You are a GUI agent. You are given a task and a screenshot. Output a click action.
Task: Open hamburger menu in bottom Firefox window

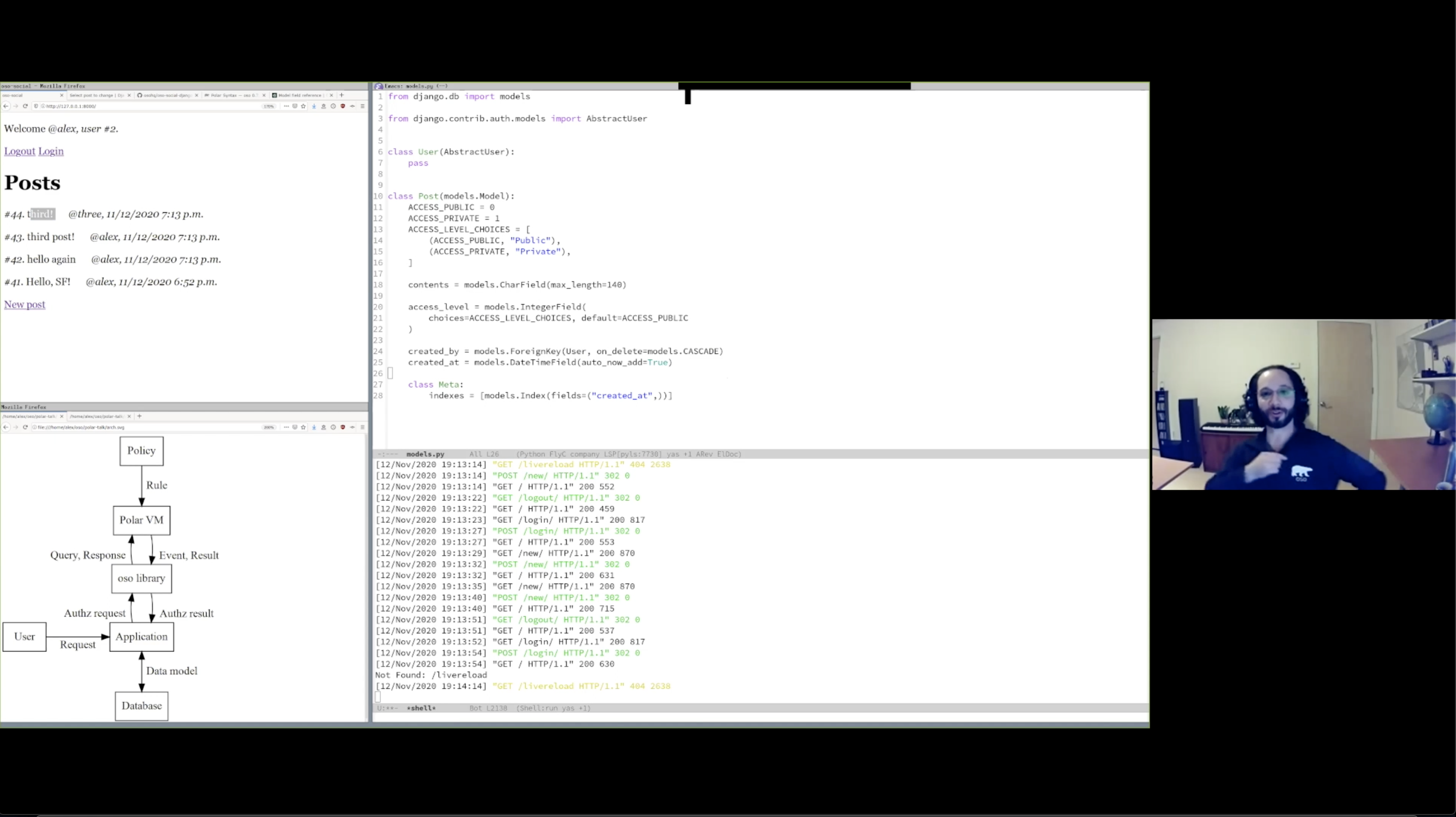click(362, 427)
